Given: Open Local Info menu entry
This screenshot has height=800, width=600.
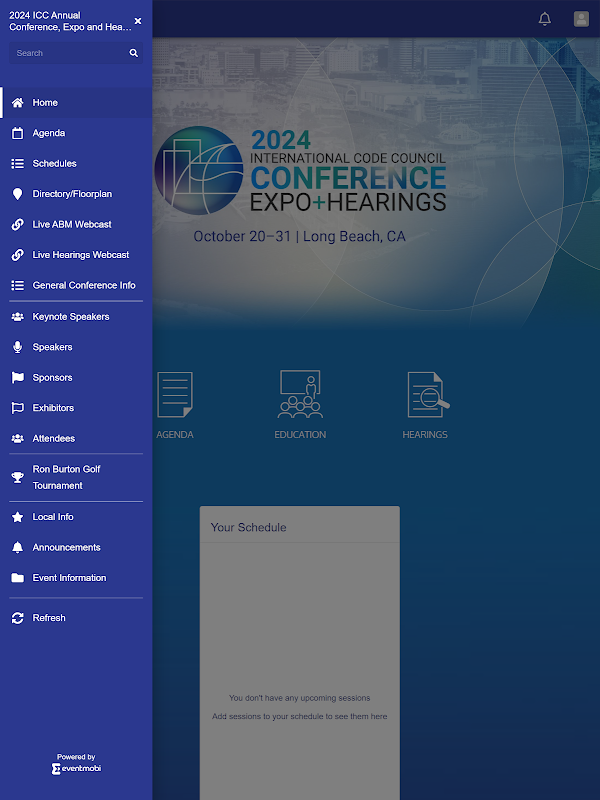Looking at the screenshot, I should (76, 517).
